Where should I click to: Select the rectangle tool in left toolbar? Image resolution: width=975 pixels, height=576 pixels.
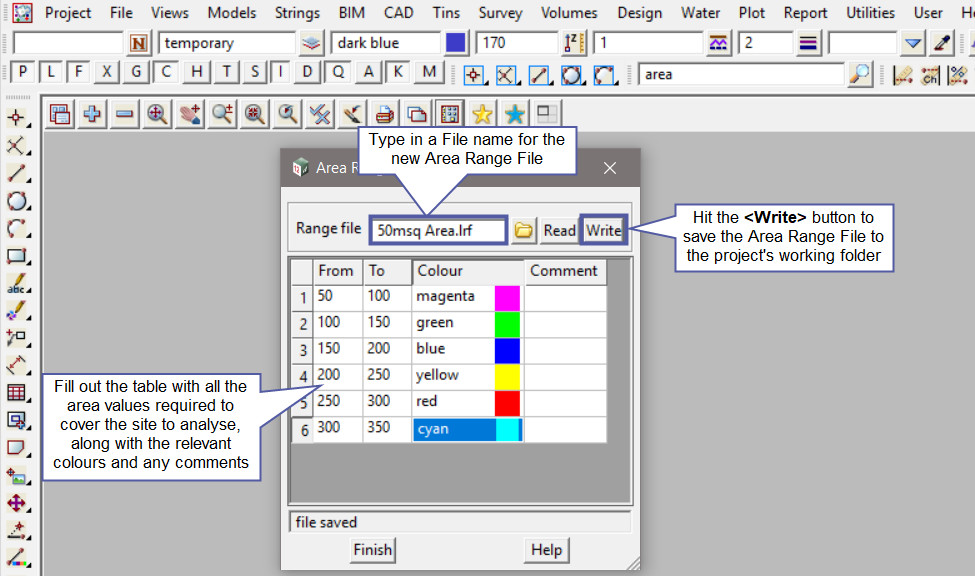pos(17,256)
